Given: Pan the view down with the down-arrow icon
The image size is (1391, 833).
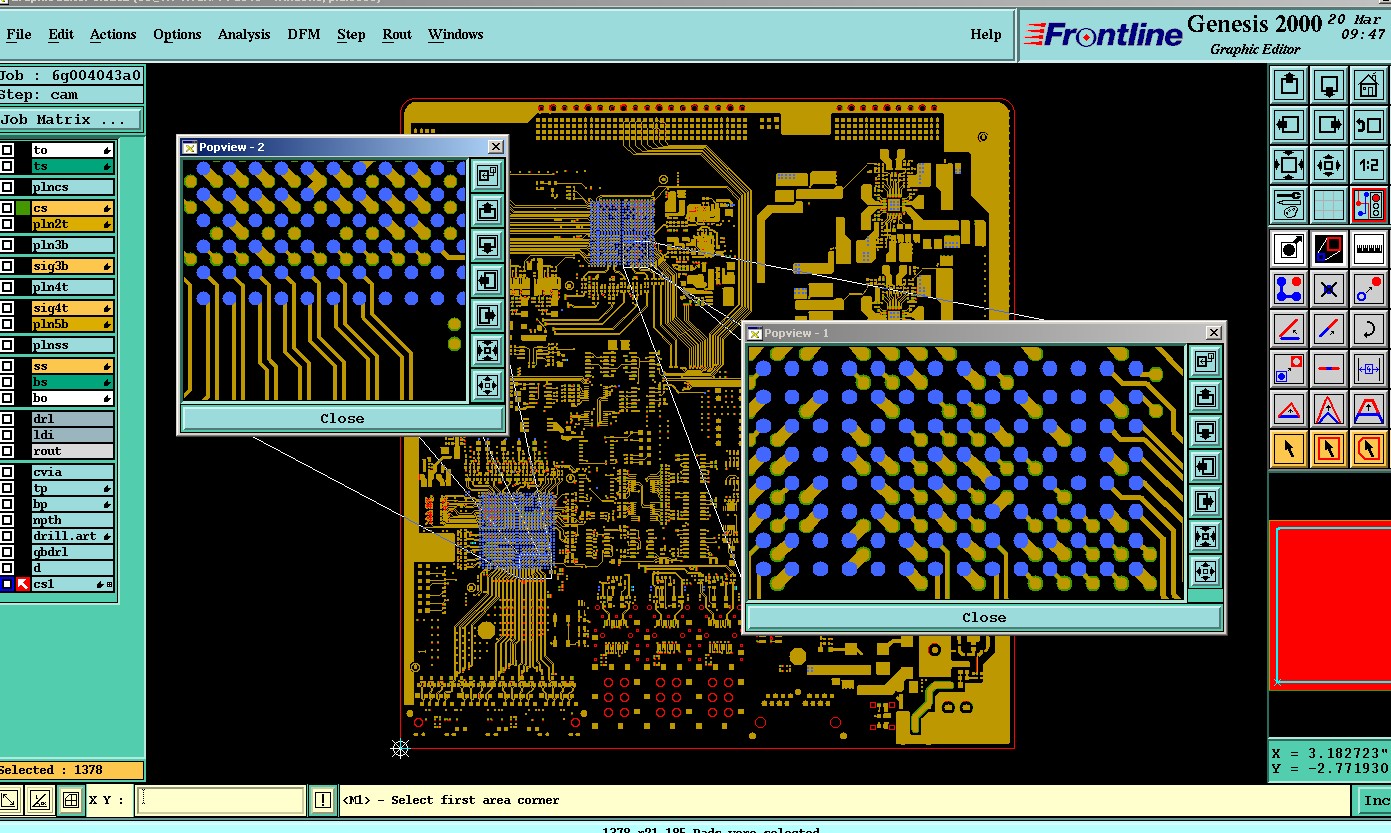Looking at the screenshot, I should click(x=1328, y=85).
